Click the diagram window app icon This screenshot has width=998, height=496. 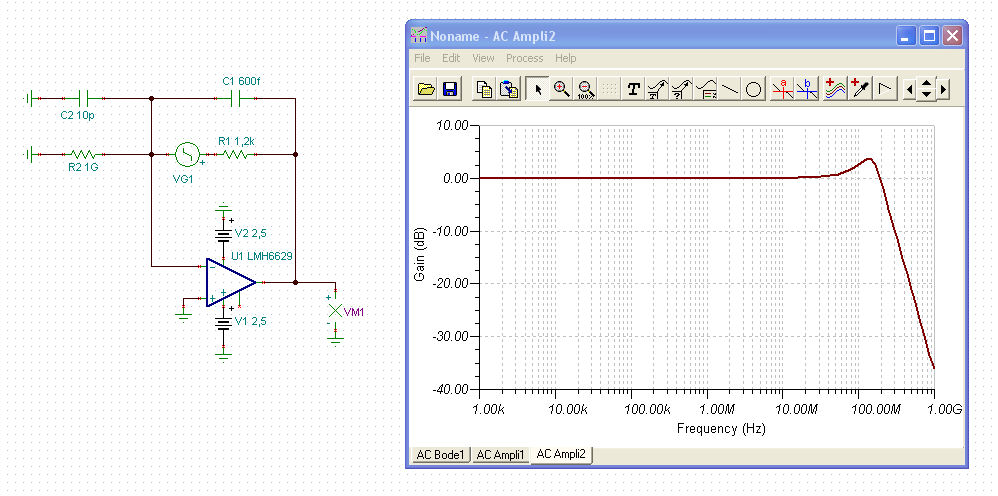pos(419,36)
